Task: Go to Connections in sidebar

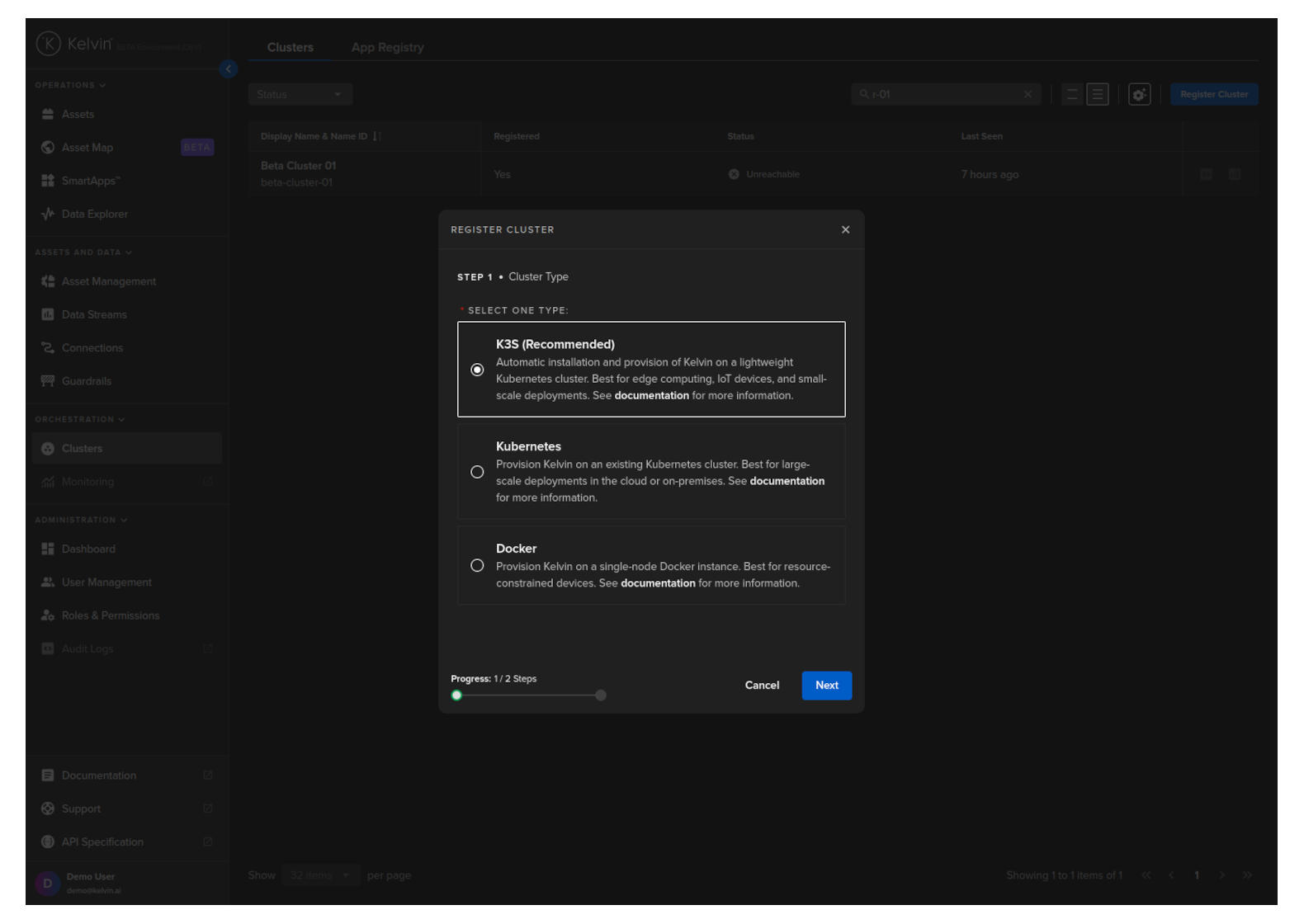Action: click(x=92, y=348)
